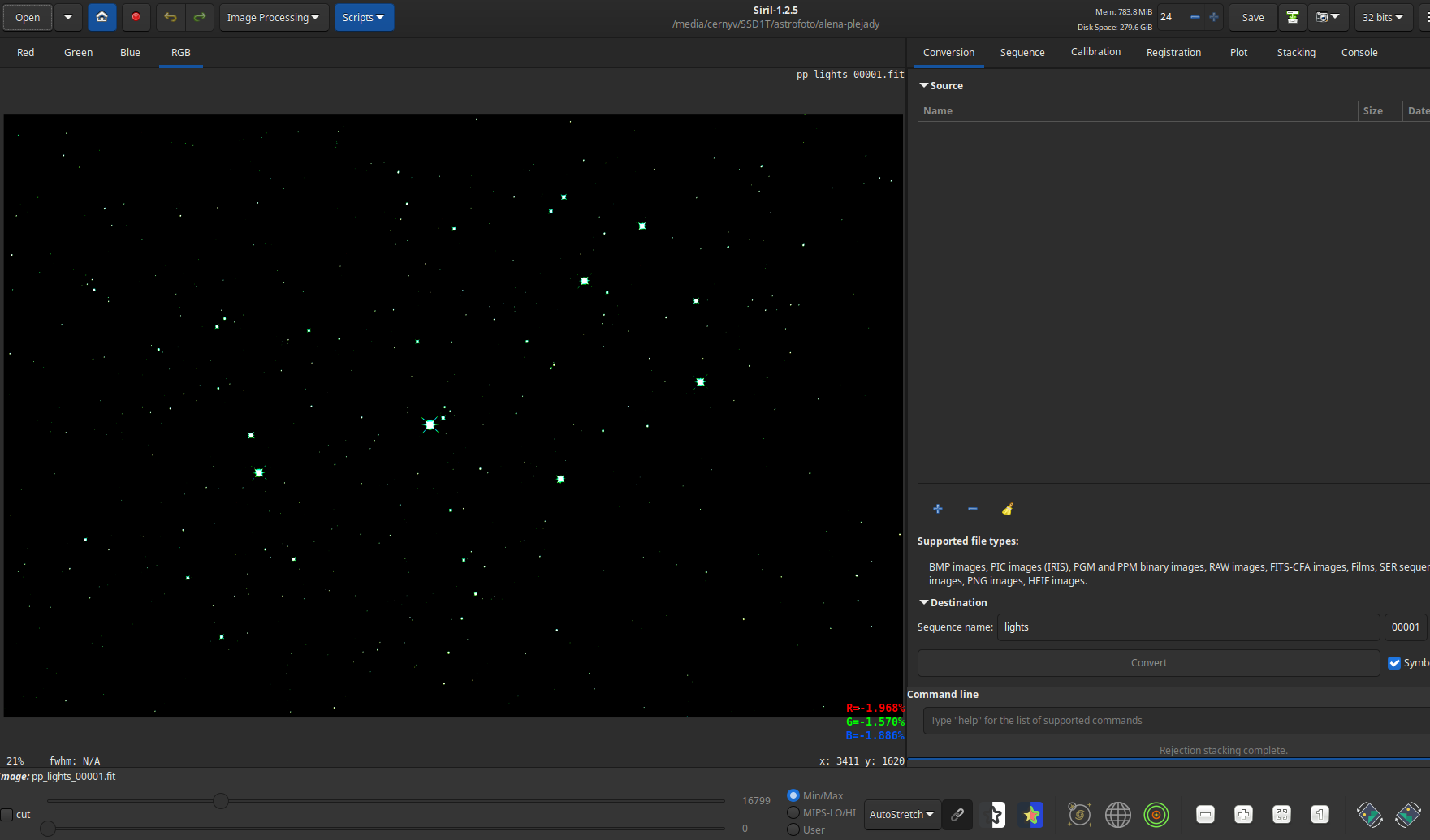Click the command line input field
Image resolution: width=1430 pixels, height=840 pixels.
tap(1176, 721)
